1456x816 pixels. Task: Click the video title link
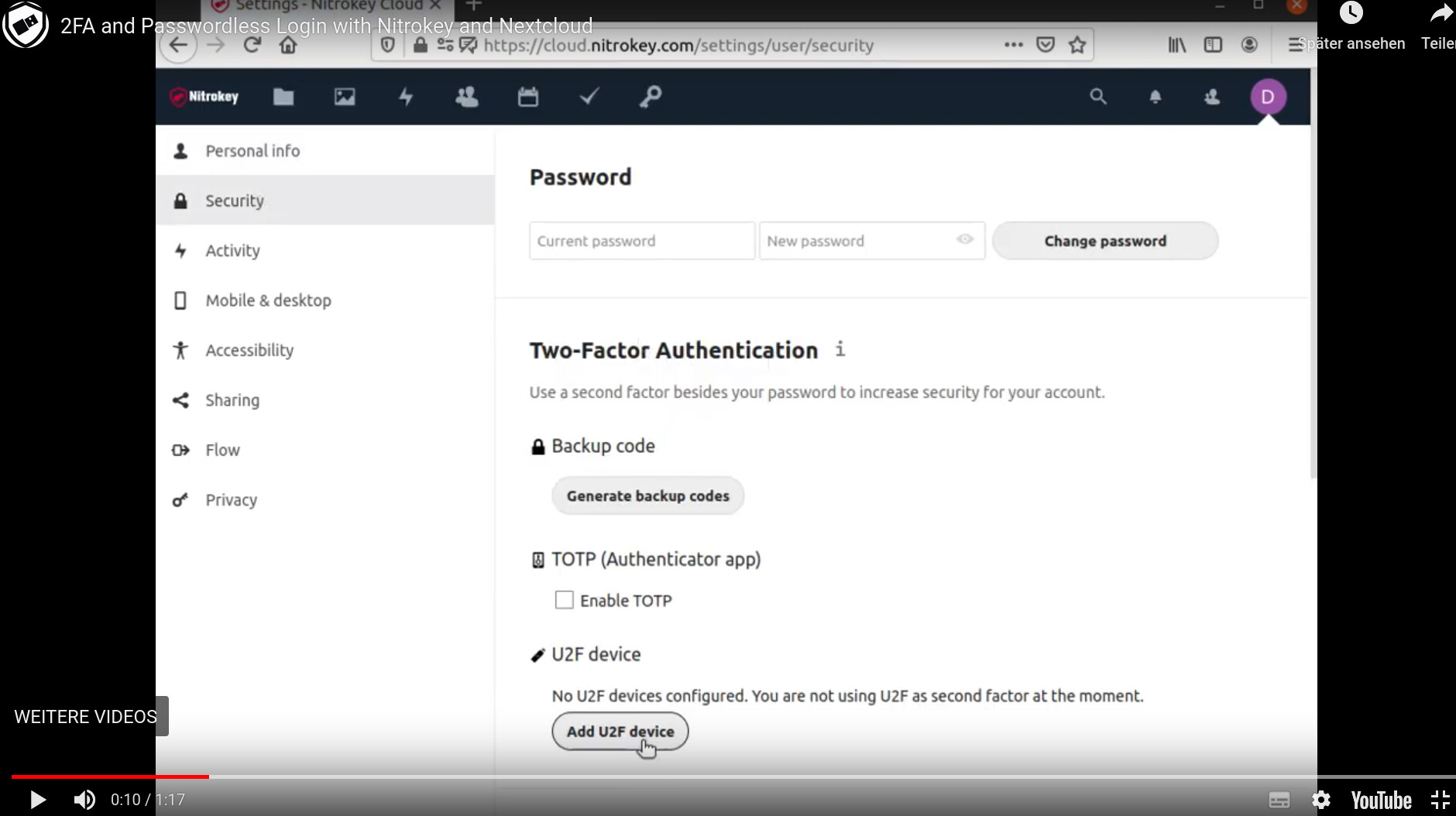[326, 26]
